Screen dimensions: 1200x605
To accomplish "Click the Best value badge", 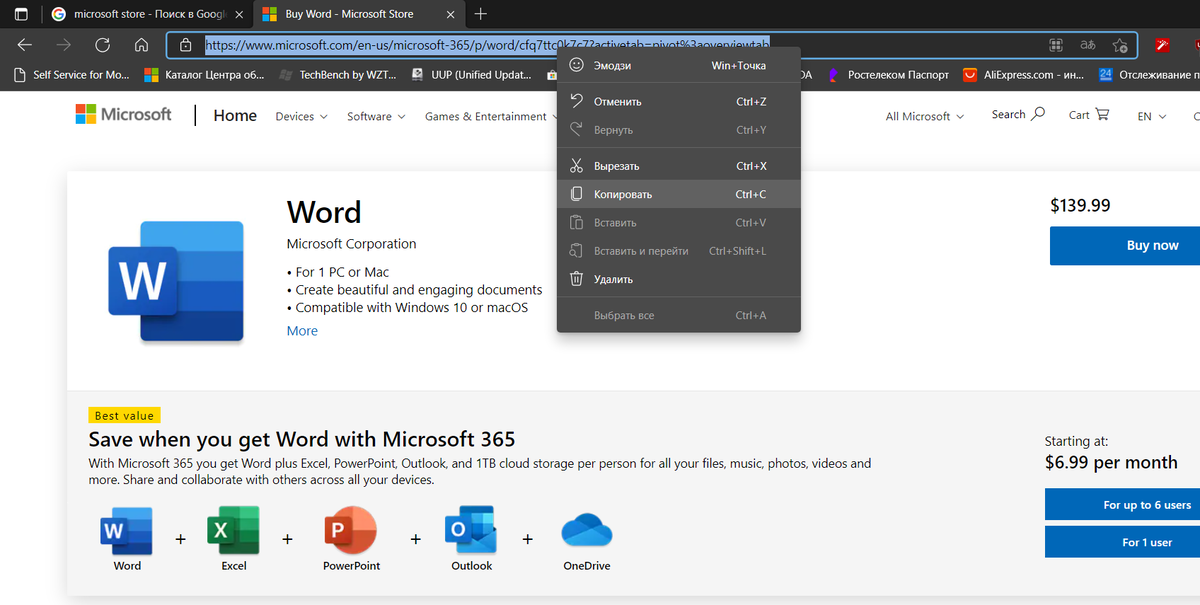I will coord(124,415).
